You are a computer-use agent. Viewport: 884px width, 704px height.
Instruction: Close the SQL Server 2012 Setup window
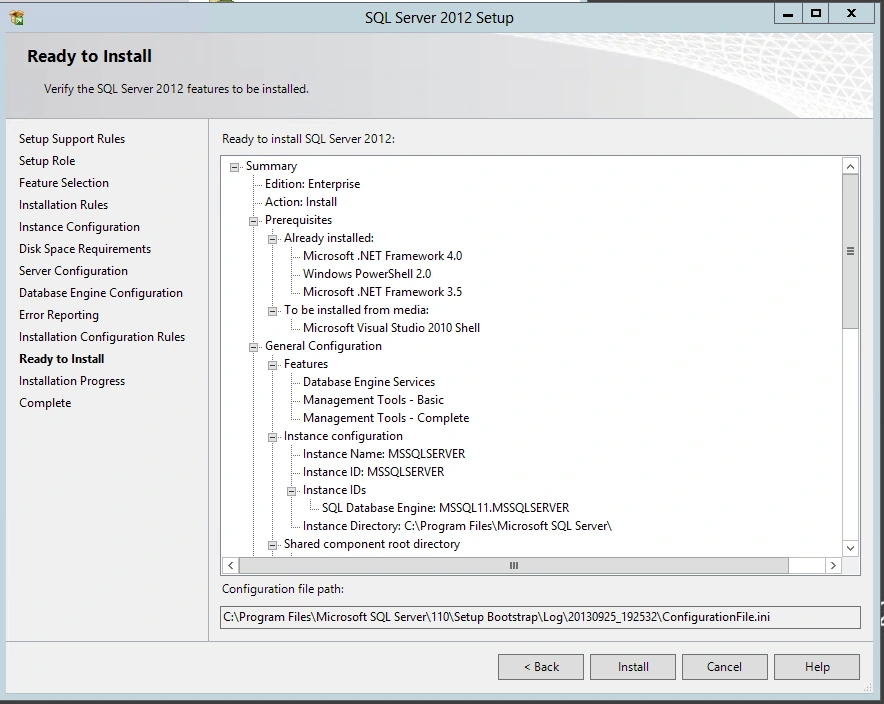851,14
